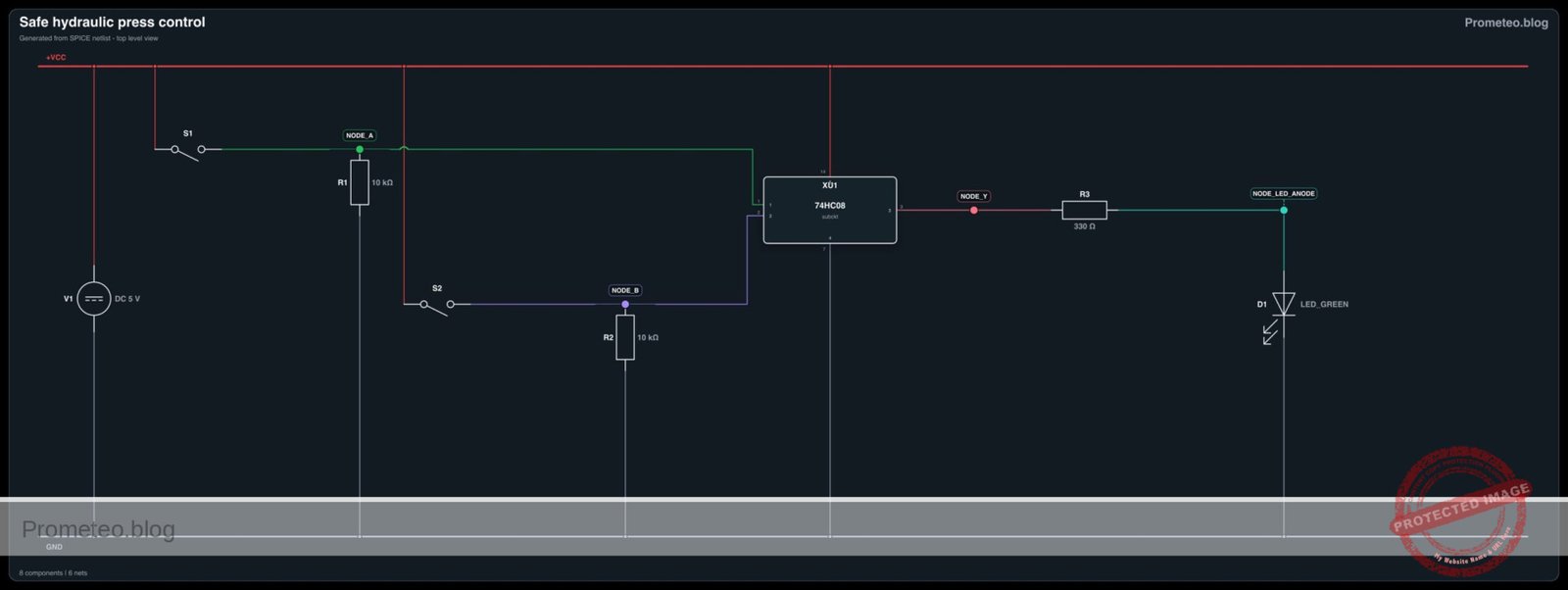
Task: Click the R2 '10 kΩ' value
Action: 648,337
